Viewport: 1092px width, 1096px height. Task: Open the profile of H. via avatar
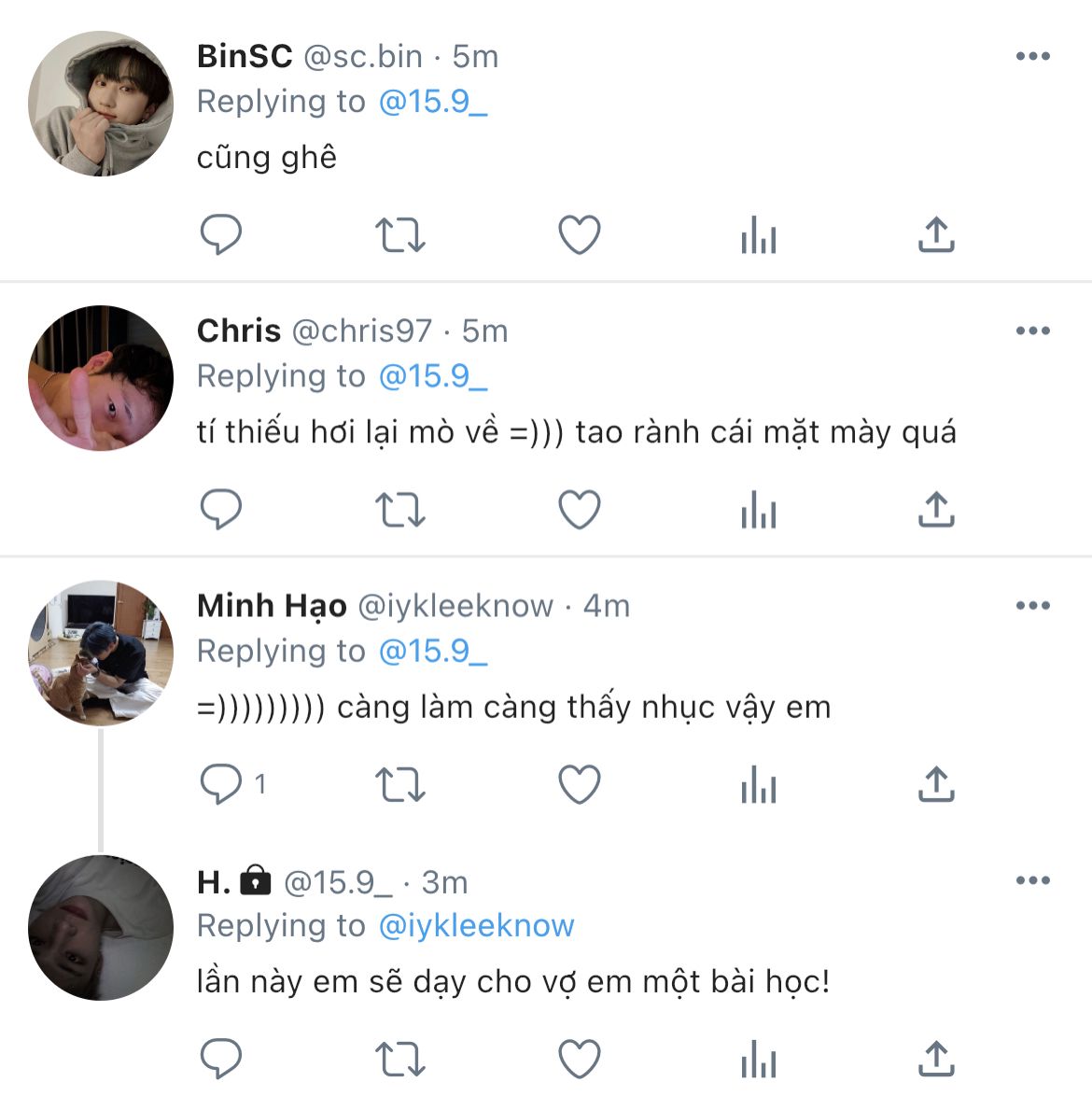point(101,928)
